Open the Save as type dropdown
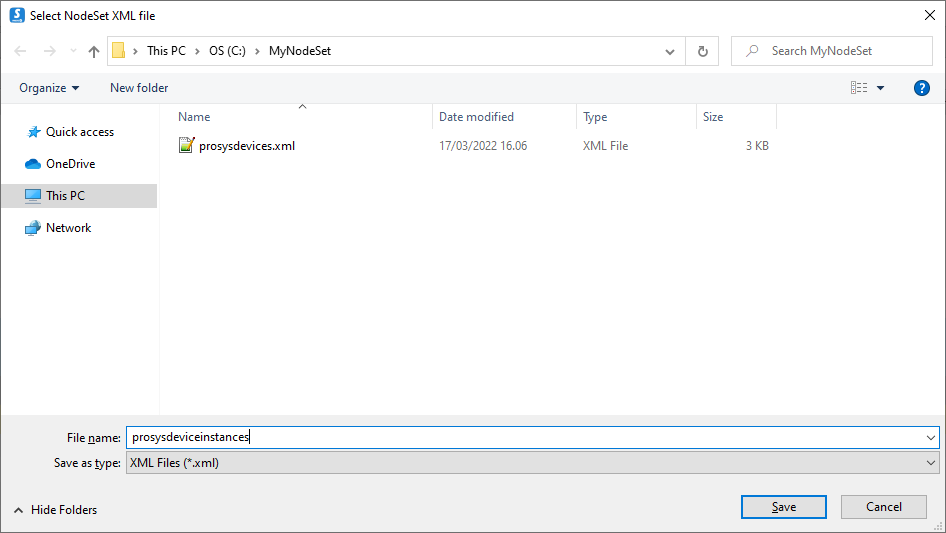Viewport: 946px width, 533px height. 932,463
